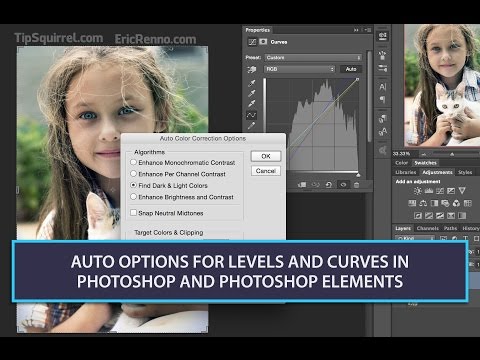Screen dimensions: 480x360
Task: Add a Brightness/Contrast adjustment sun icon
Action: pos(418,191)
